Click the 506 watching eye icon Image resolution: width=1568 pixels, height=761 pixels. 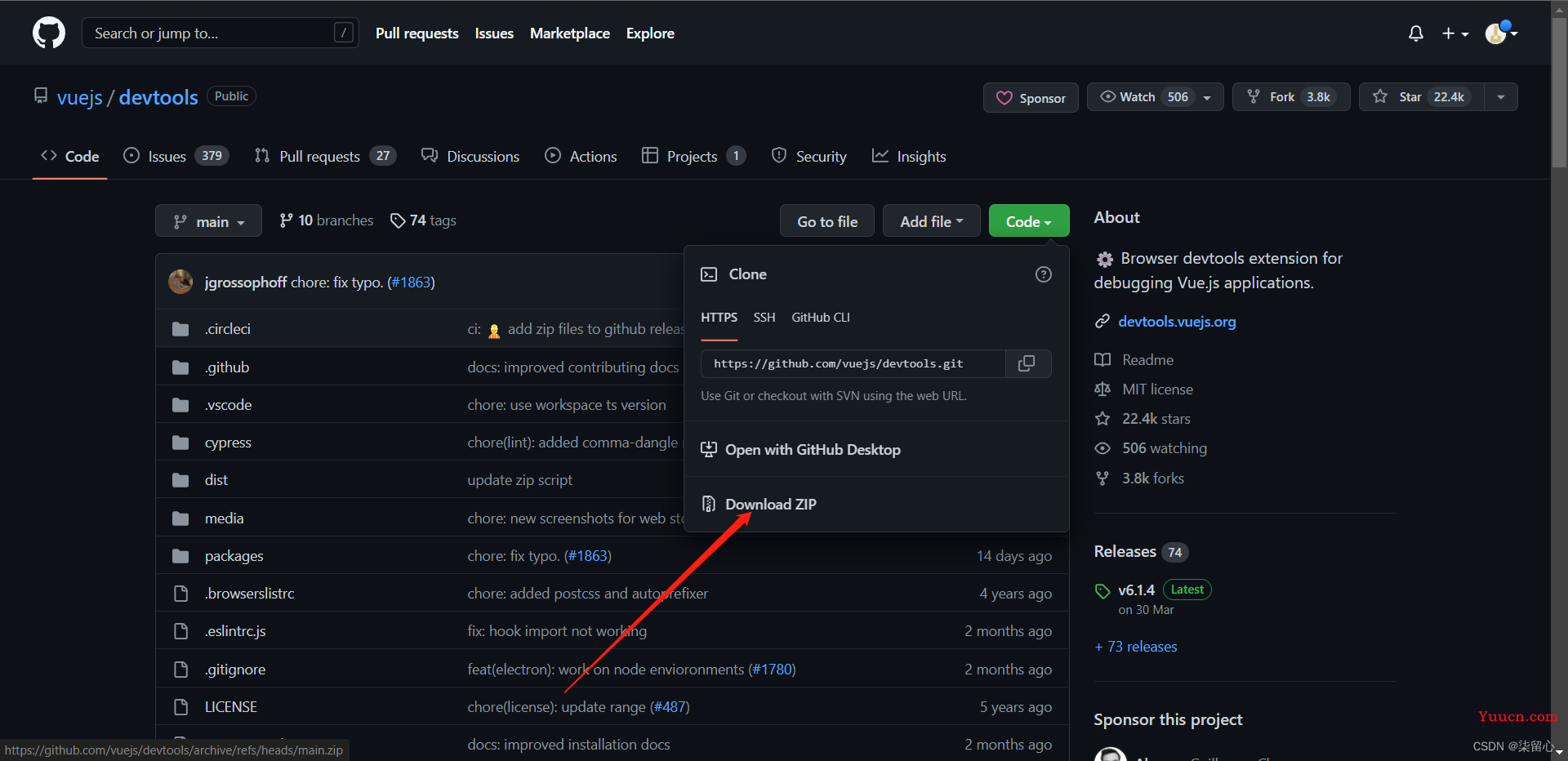click(x=1102, y=448)
